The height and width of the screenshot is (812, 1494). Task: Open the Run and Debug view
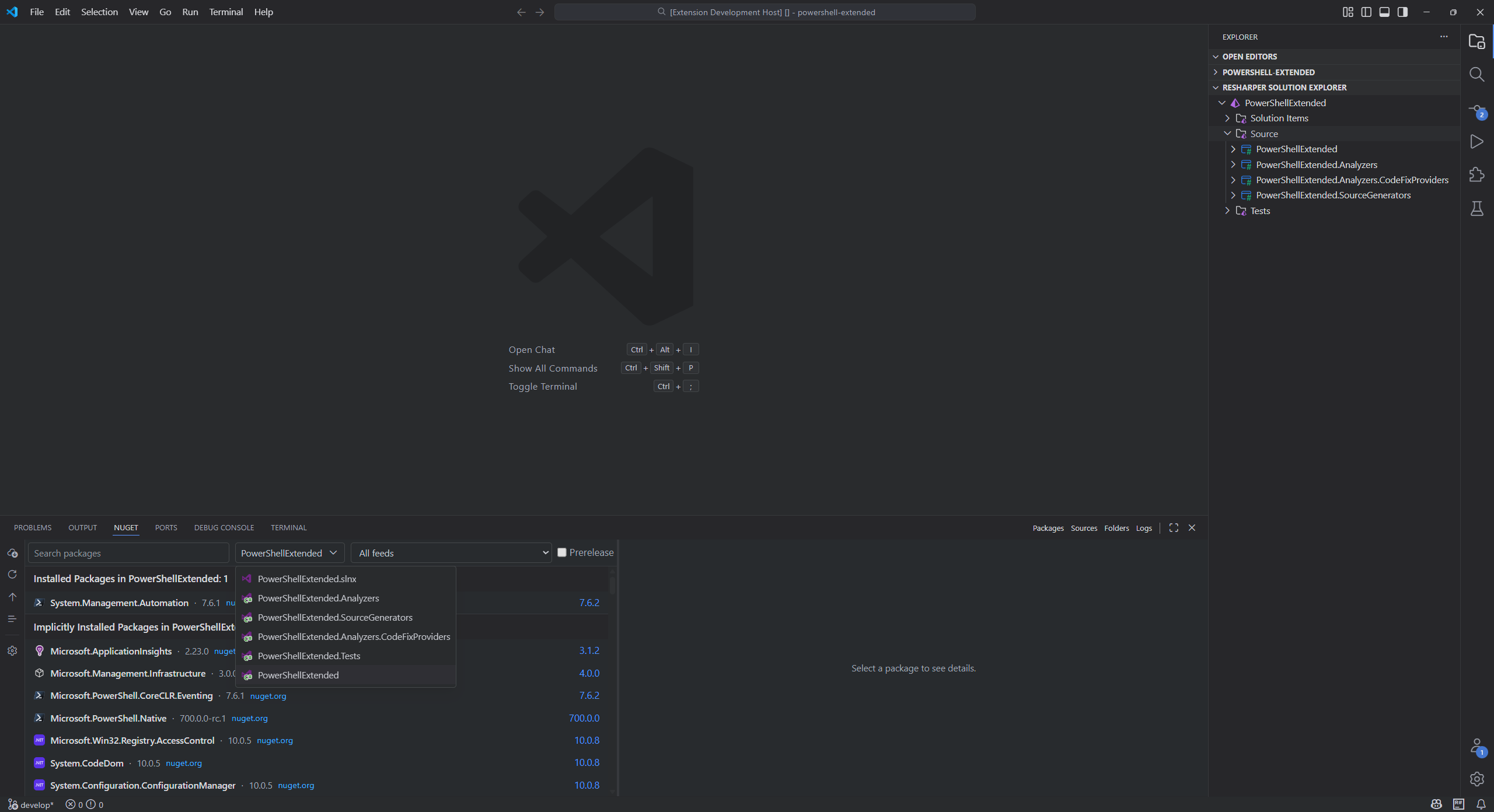[1476, 142]
